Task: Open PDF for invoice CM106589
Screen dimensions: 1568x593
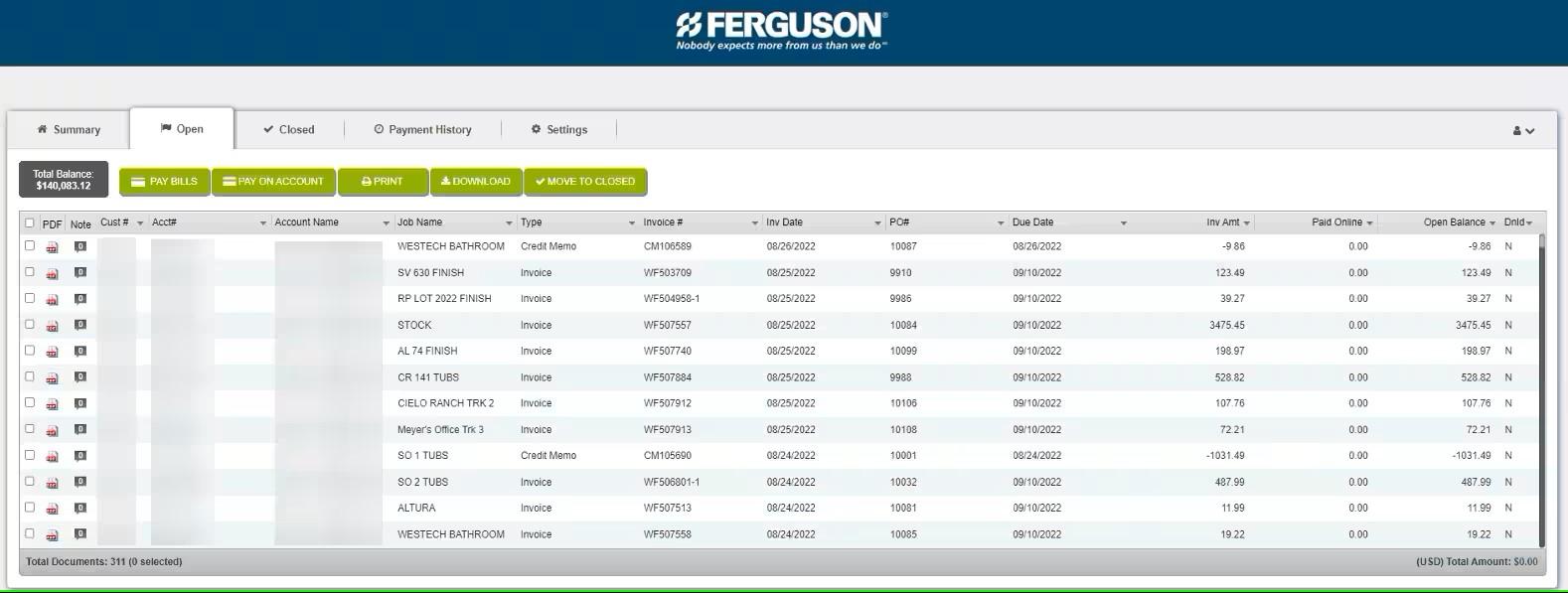Action: tap(52, 247)
